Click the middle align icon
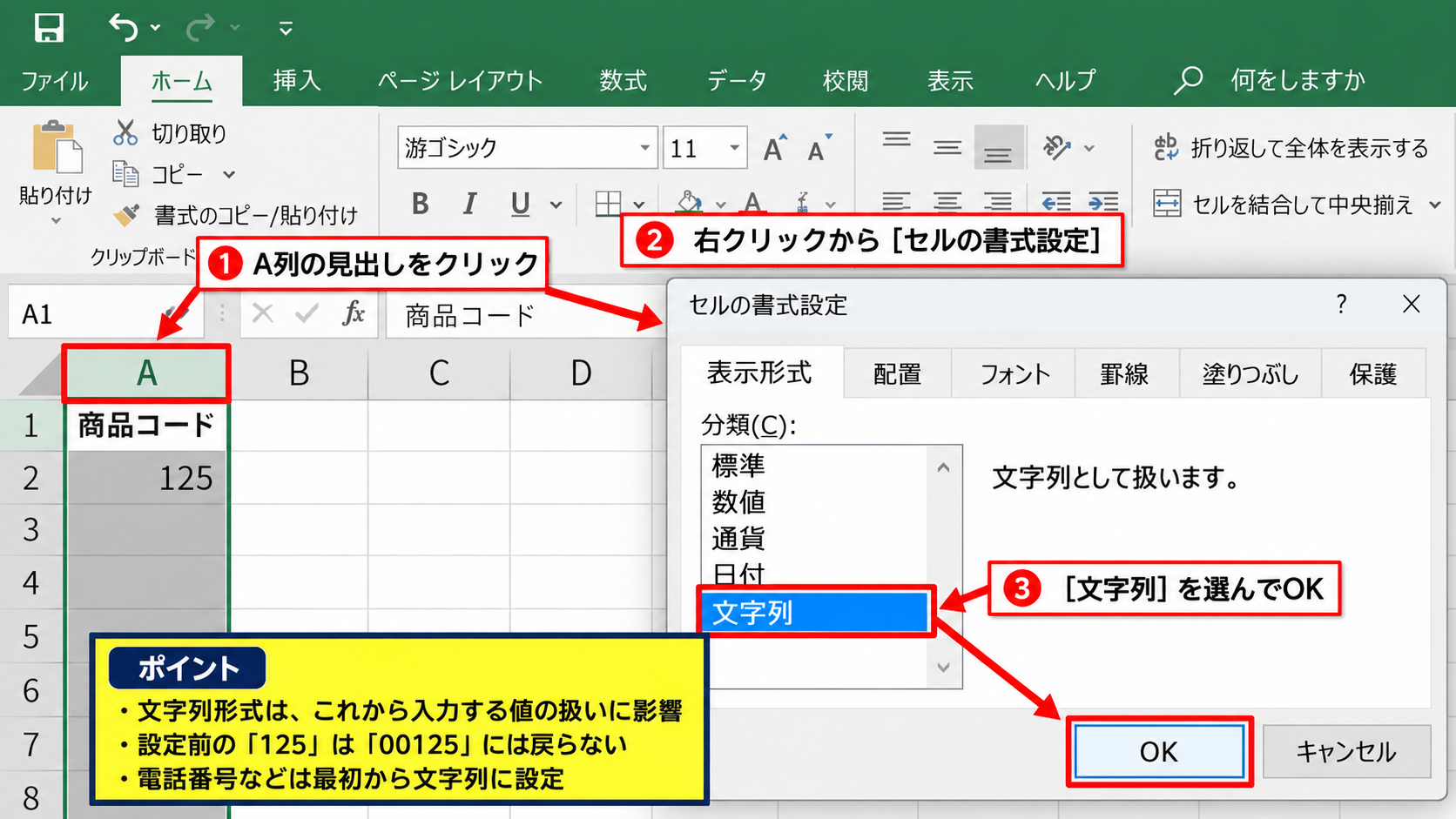The height and width of the screenshot is (819, 1456). [947, 148]
